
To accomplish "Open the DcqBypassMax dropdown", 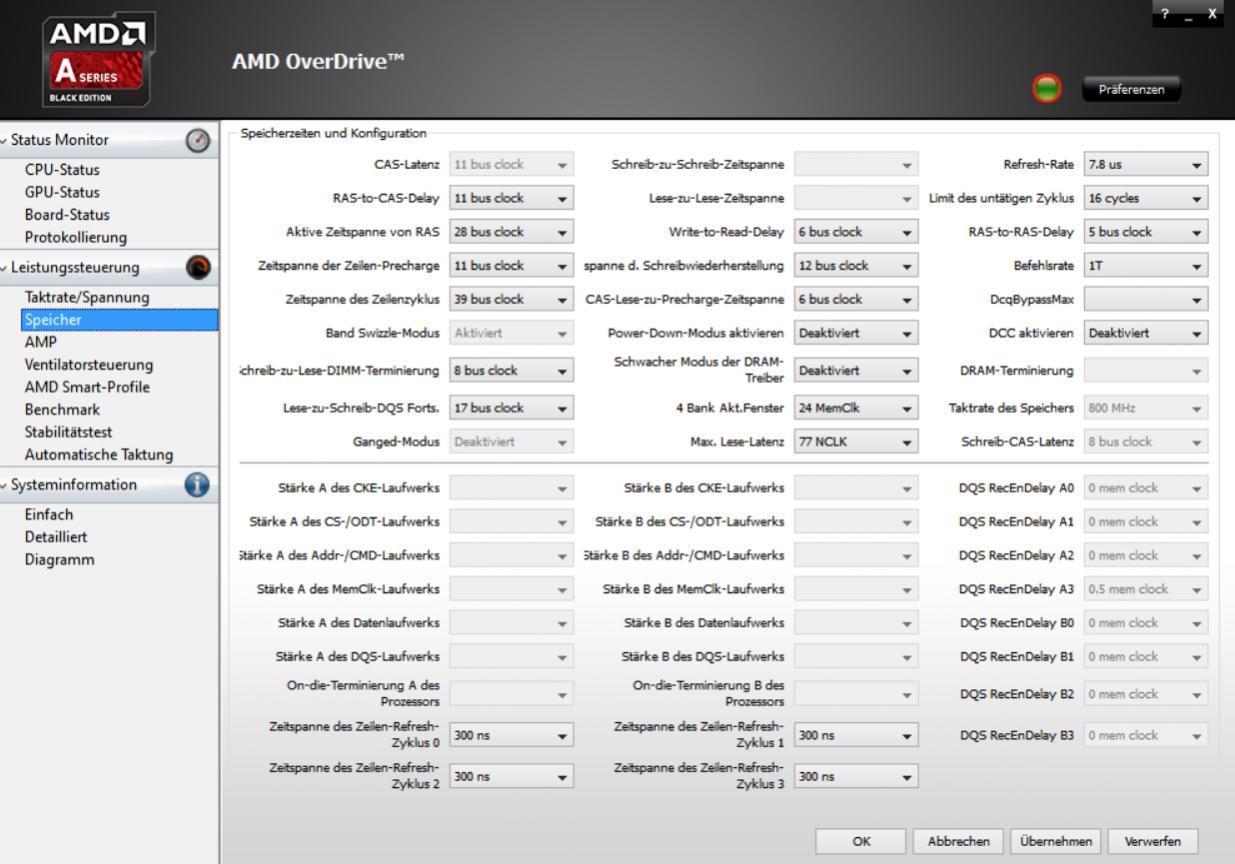I will click(x=1146, y=299).
